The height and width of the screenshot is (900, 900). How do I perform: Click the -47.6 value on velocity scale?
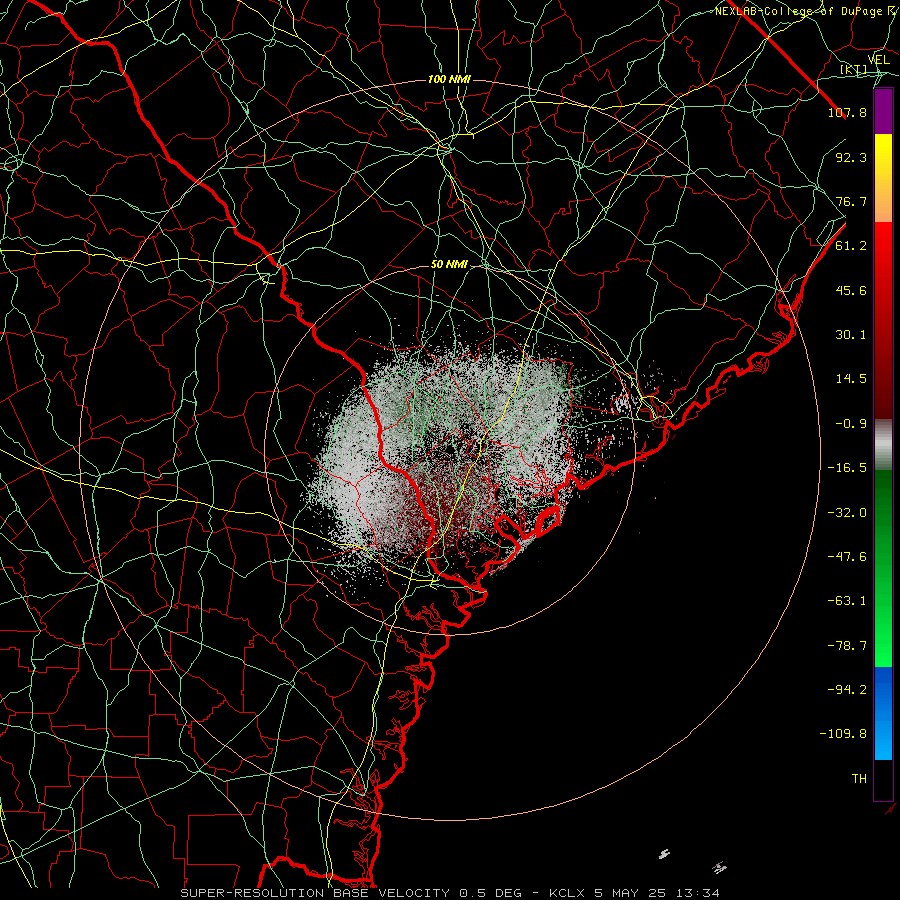click(x=847, y=557)
